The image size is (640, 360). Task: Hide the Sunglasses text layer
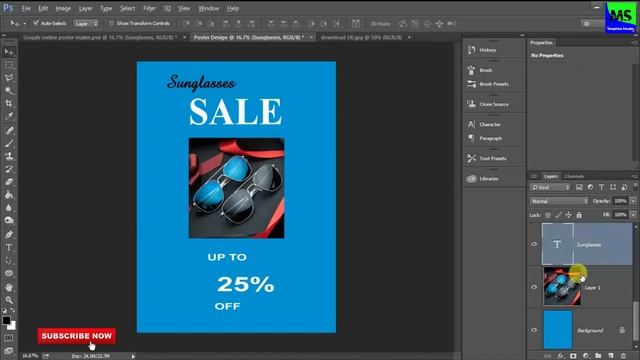pyautogui.click(x=534, y=244)
